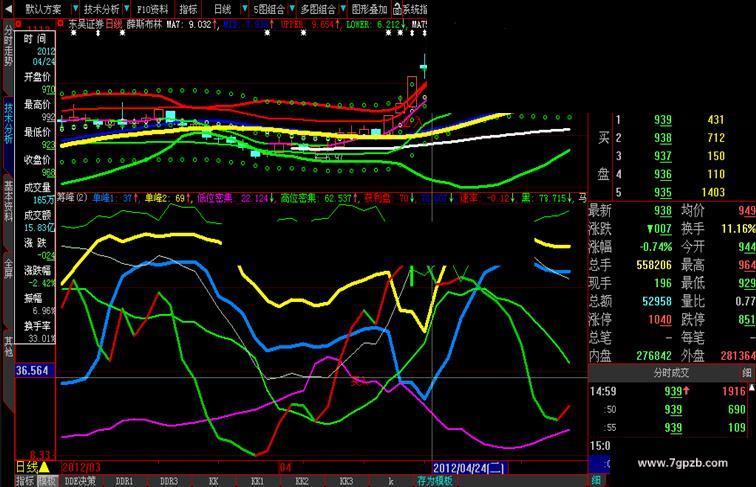Select the KK3 bottom tab
Viewport: 756px width, 487px height.
click(346, 481)
